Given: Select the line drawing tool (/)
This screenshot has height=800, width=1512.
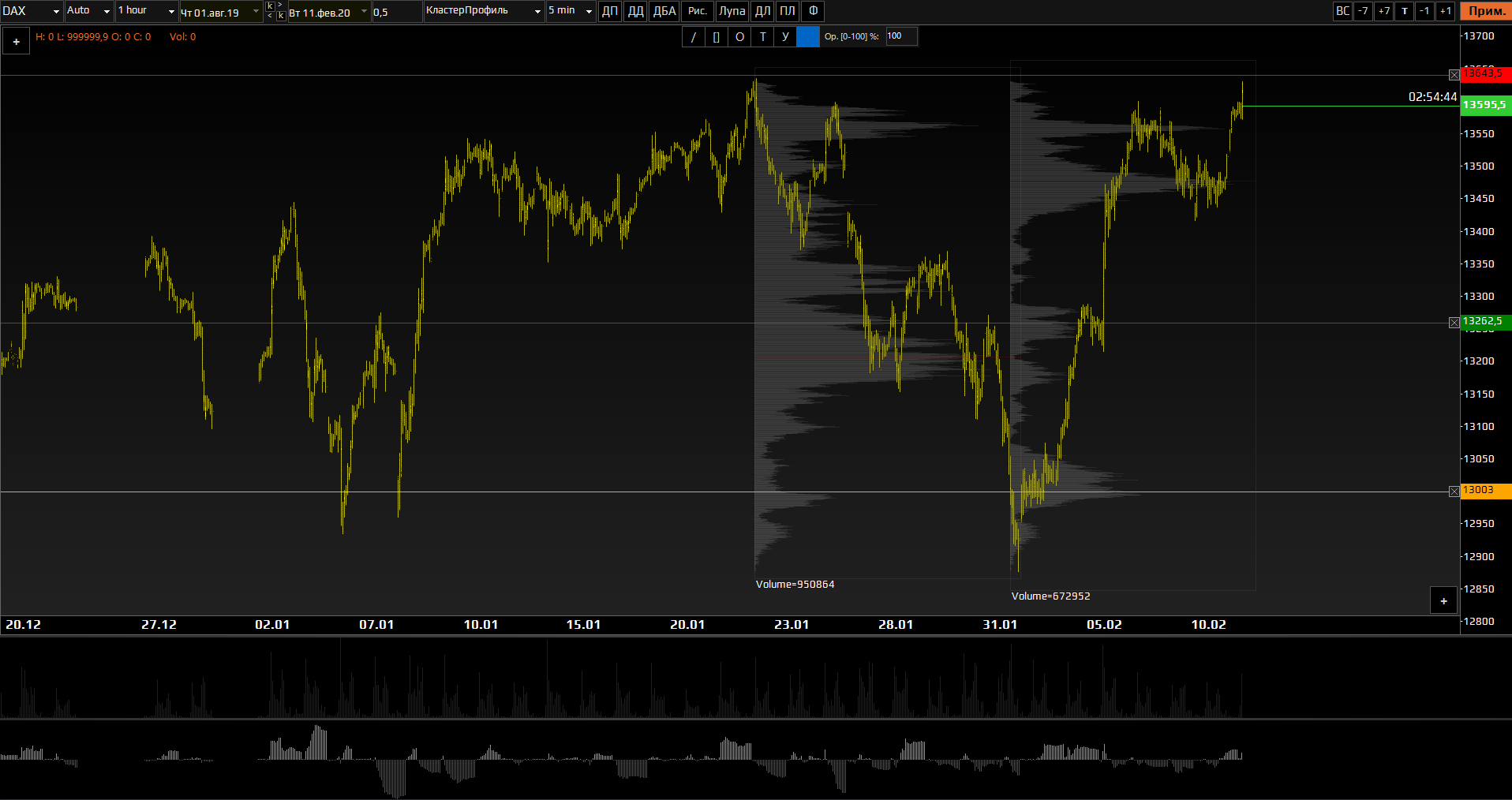Looking at the screenshot, I should pos(694,37).
